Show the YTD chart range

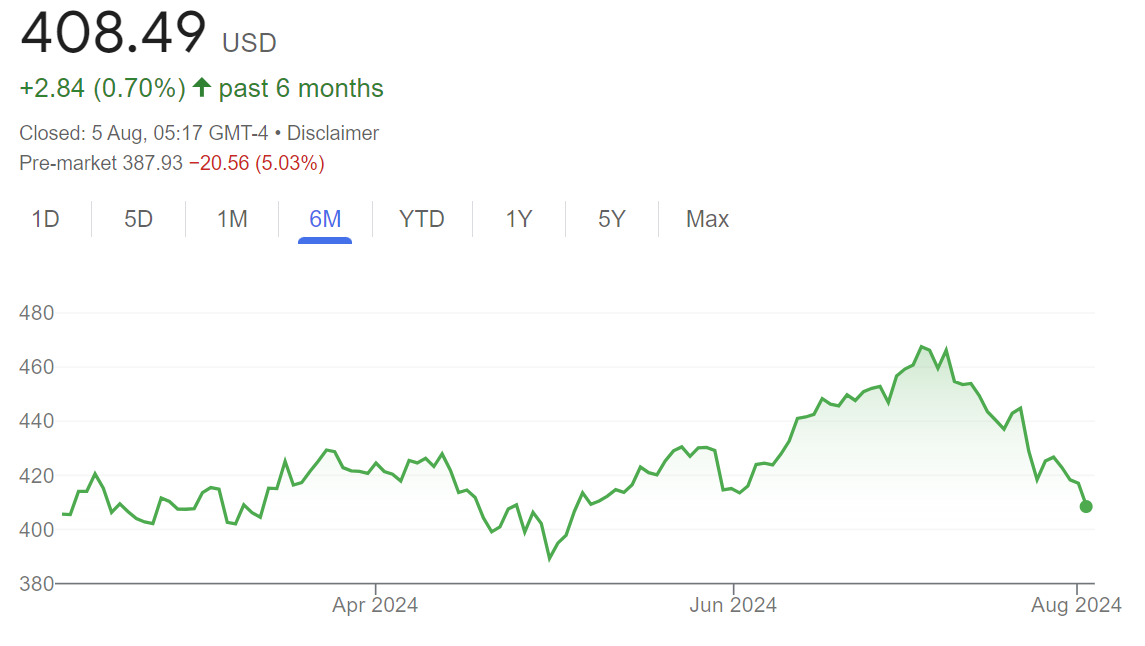tap(421, 219)
